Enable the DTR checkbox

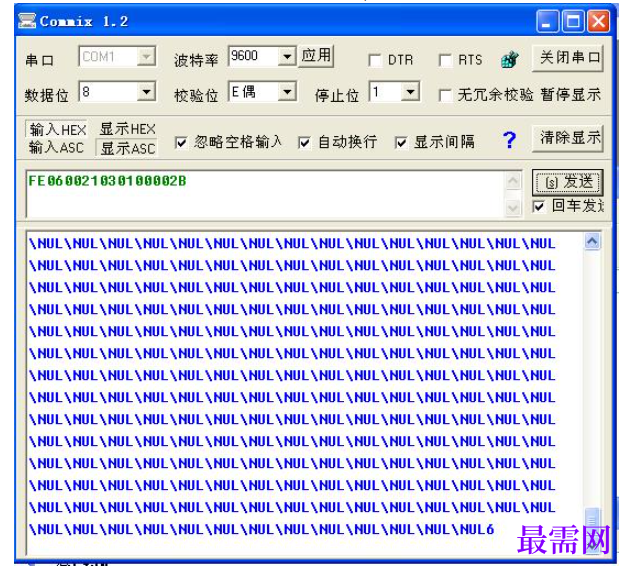click(x=375, y=61)
